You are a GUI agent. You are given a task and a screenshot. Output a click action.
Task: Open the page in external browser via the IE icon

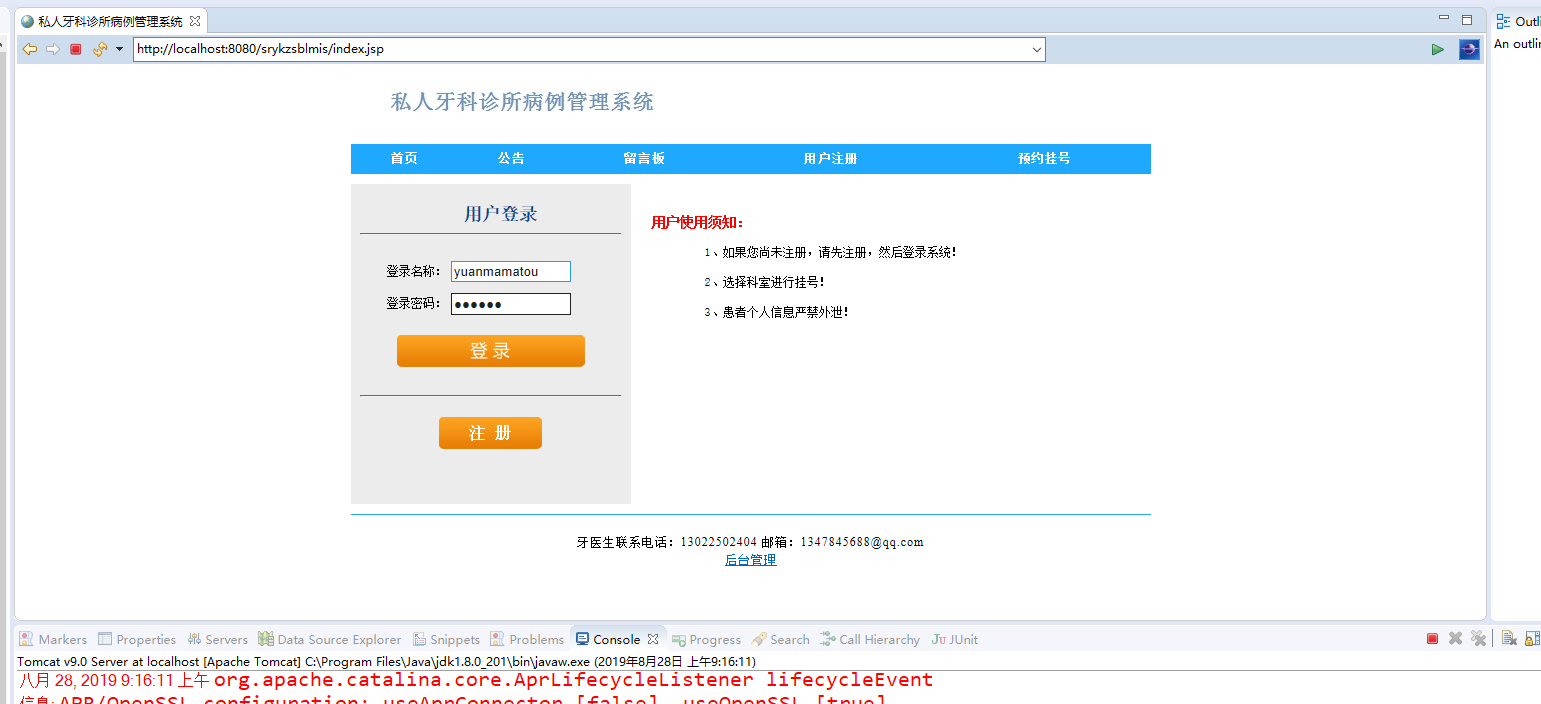pos(1469,48)
